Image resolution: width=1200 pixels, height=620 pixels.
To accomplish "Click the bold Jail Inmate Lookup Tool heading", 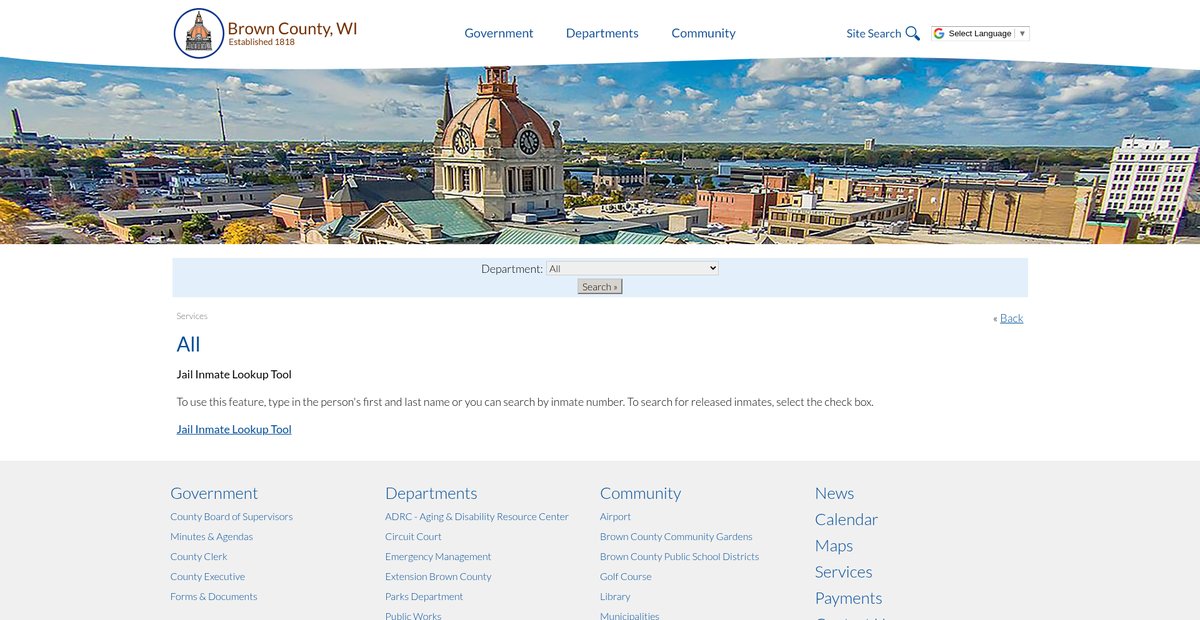I will (234, 375).
